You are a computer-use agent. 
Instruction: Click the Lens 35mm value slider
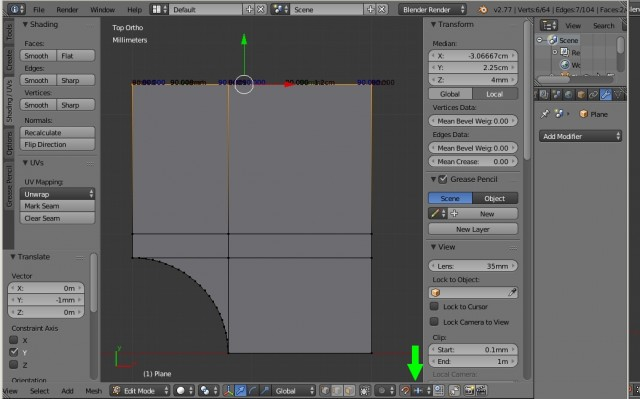coord(473,266)
